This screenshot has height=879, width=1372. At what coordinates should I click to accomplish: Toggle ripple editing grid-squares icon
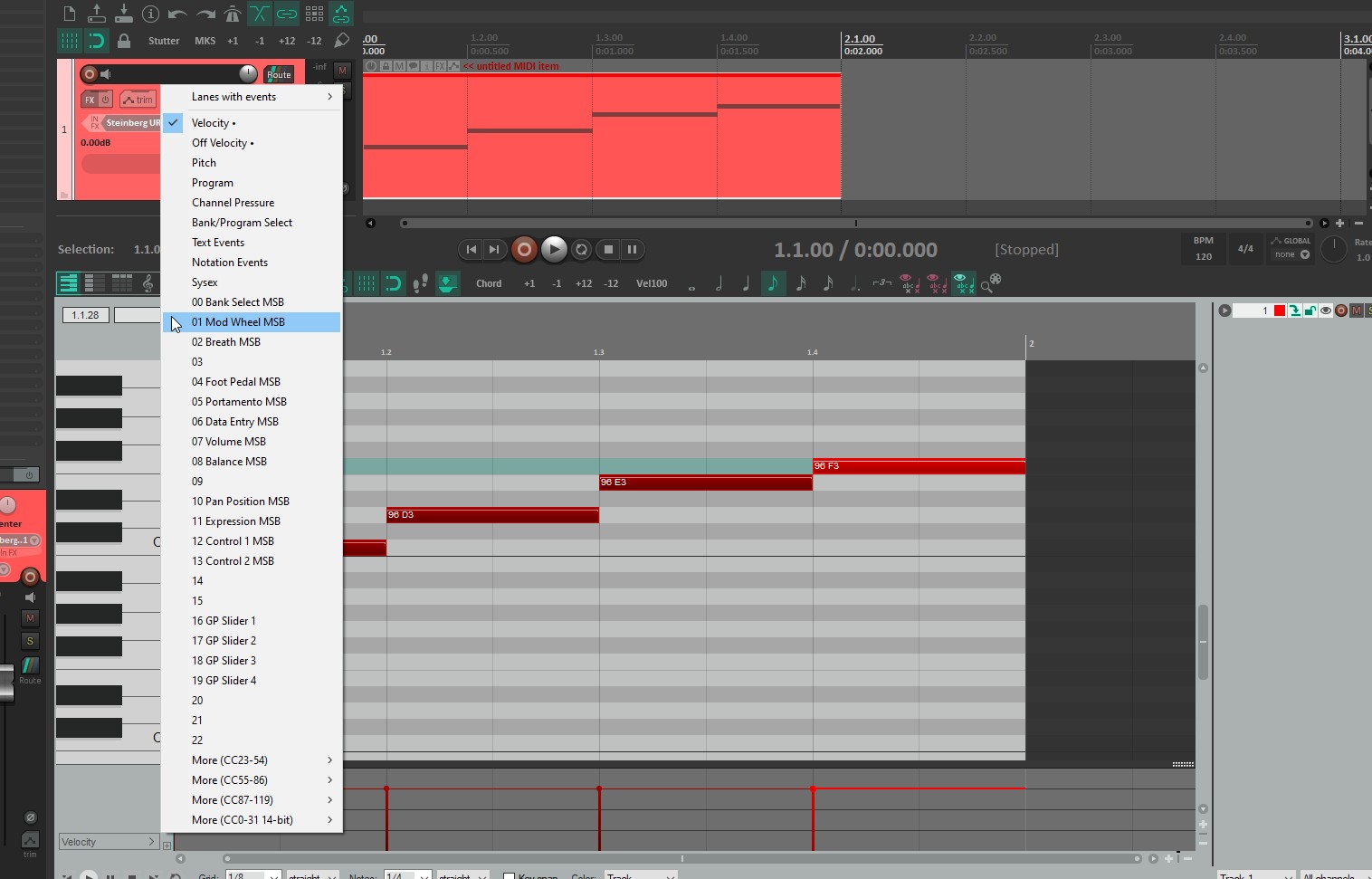314,14
